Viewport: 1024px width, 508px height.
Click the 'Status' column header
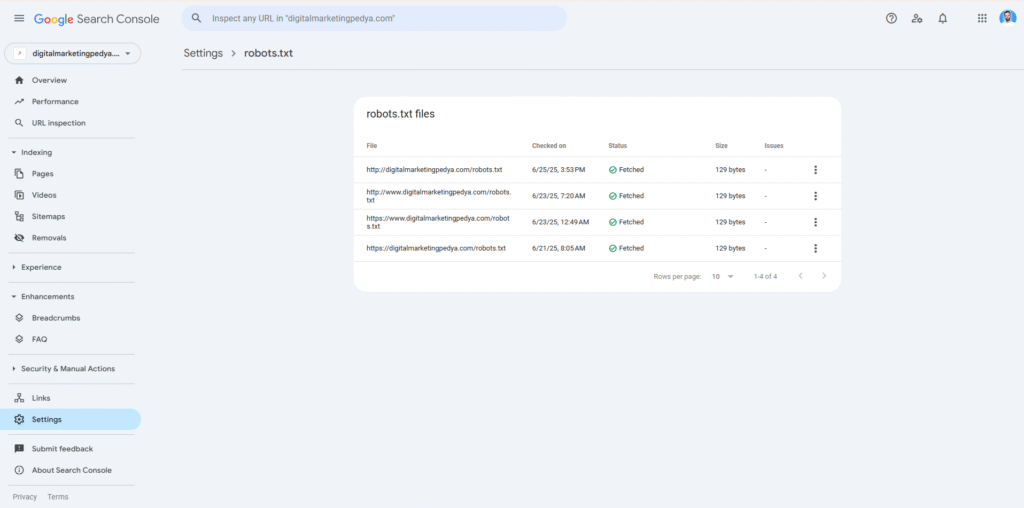coord(618,146)
